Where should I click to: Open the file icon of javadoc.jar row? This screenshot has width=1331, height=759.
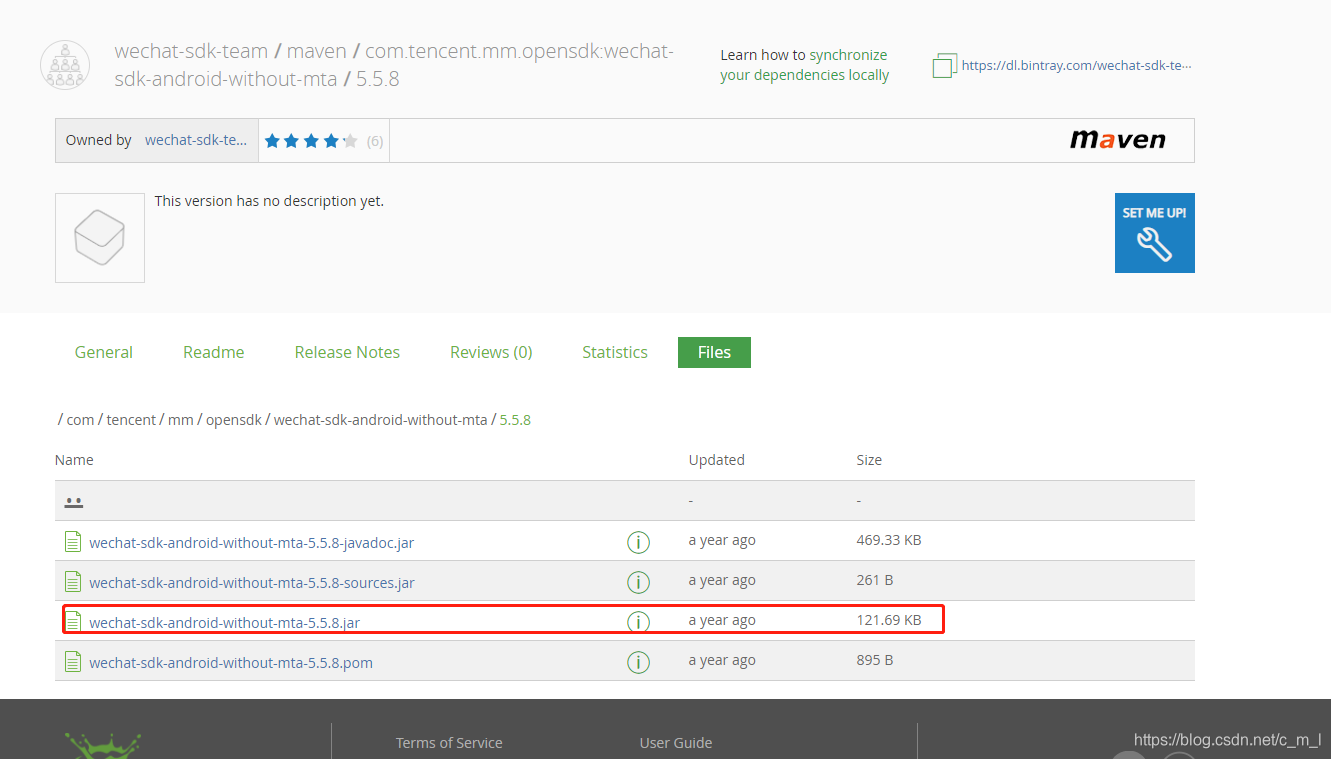(72, 541)
